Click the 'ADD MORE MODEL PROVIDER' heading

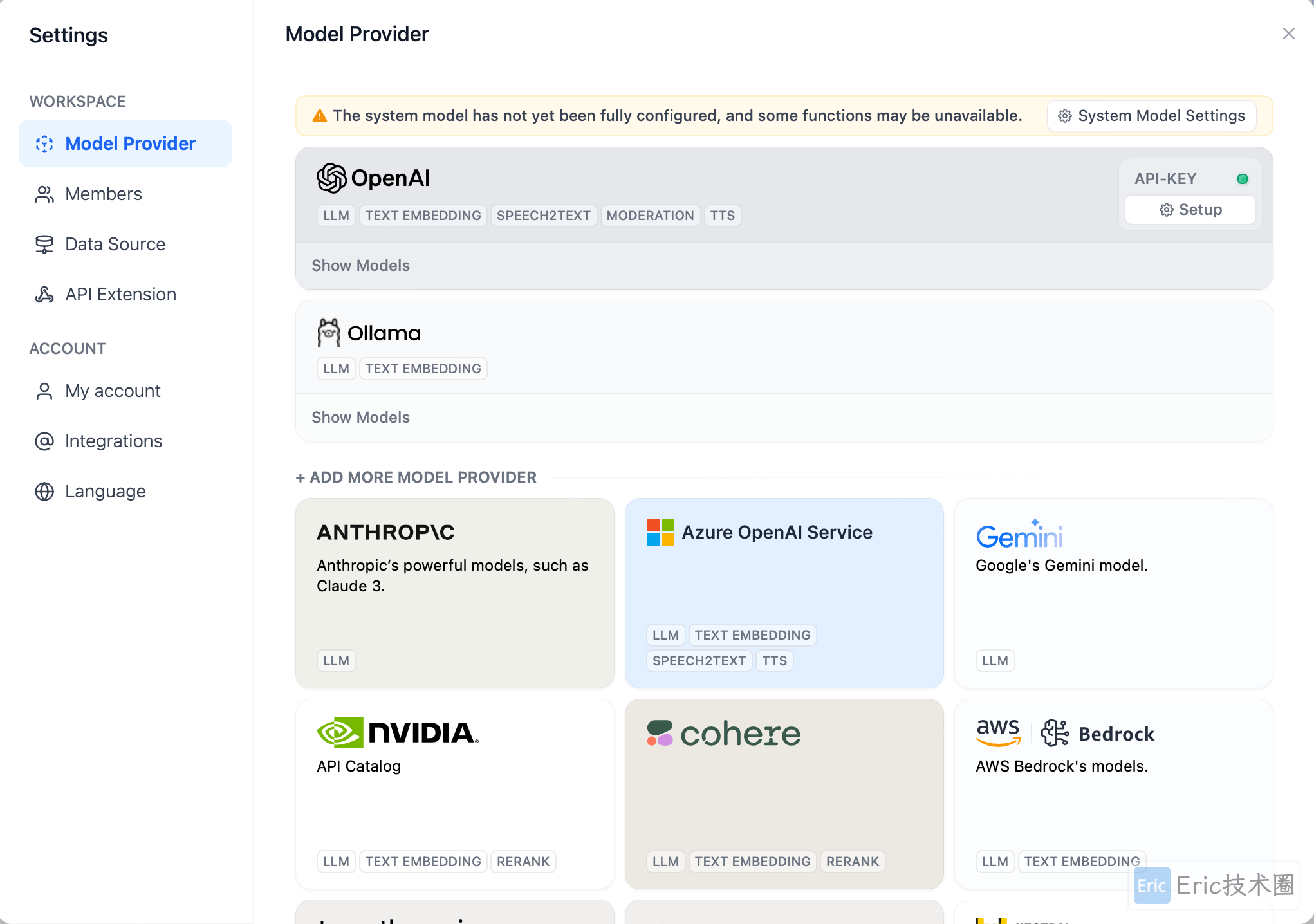coord(416,477)
